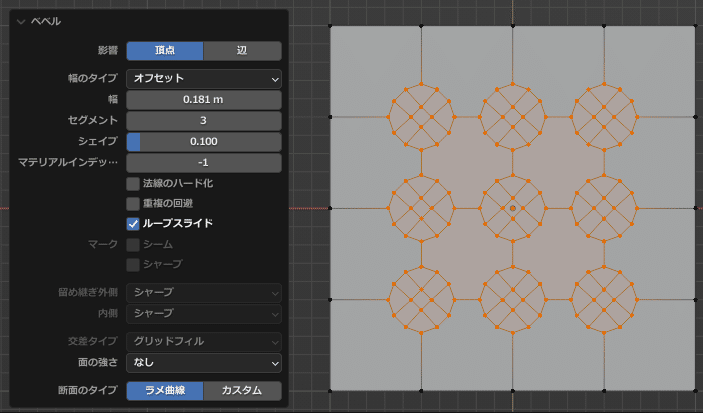Click the 影響 label
The width and height of the screenshot is (703, 413).
tap(108, 51)
